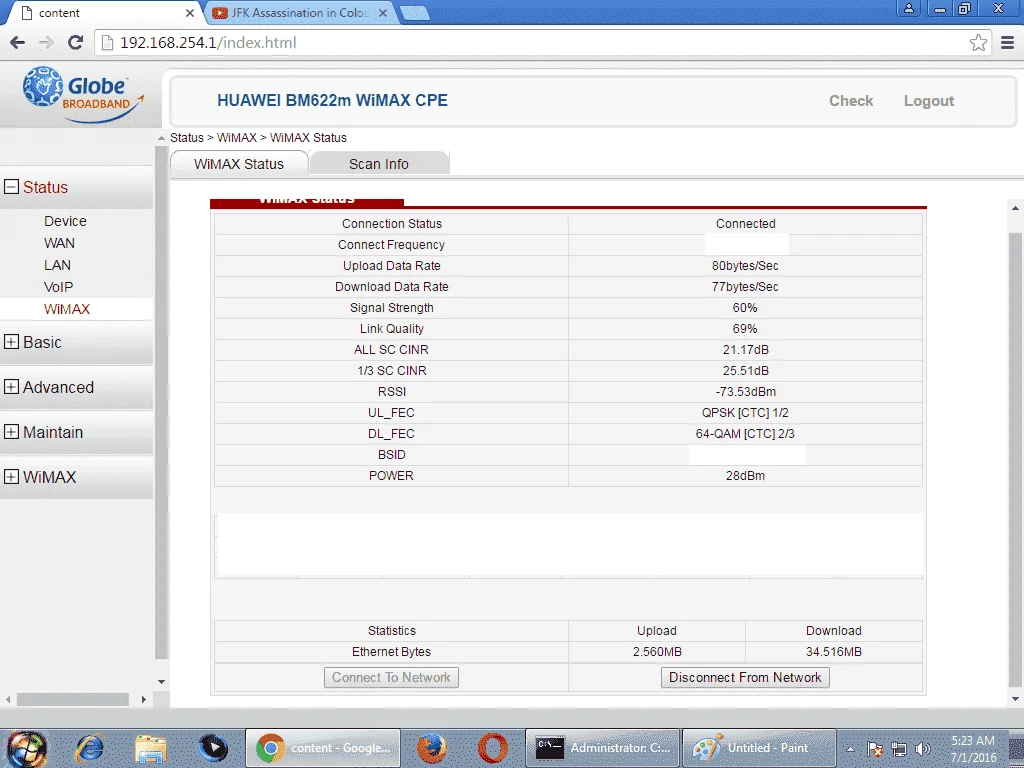Click the QPSK [CTC] 1/2 value

745,413
